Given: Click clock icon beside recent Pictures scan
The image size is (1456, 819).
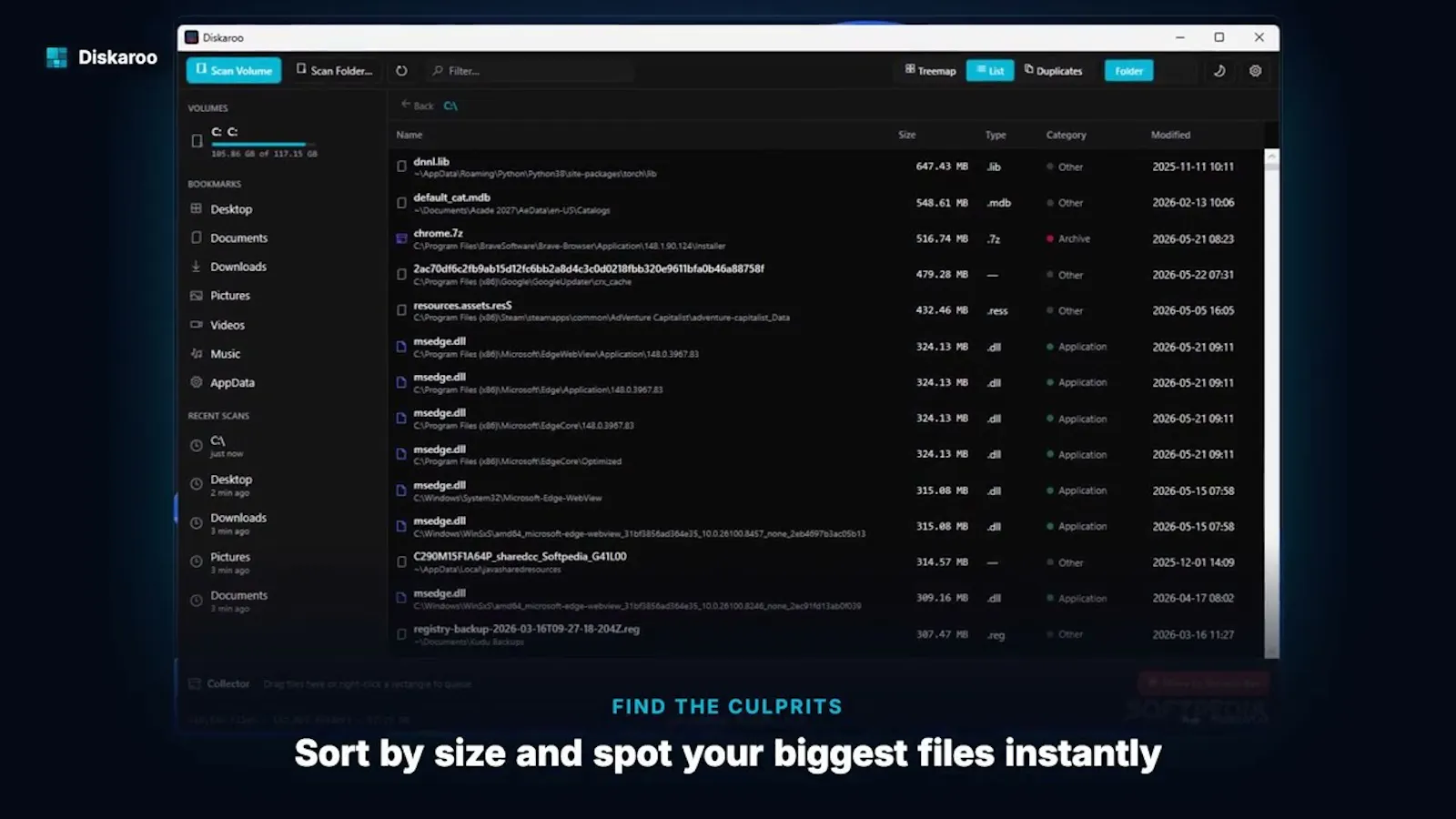Looking at the screenshot, I should [196, 562].
